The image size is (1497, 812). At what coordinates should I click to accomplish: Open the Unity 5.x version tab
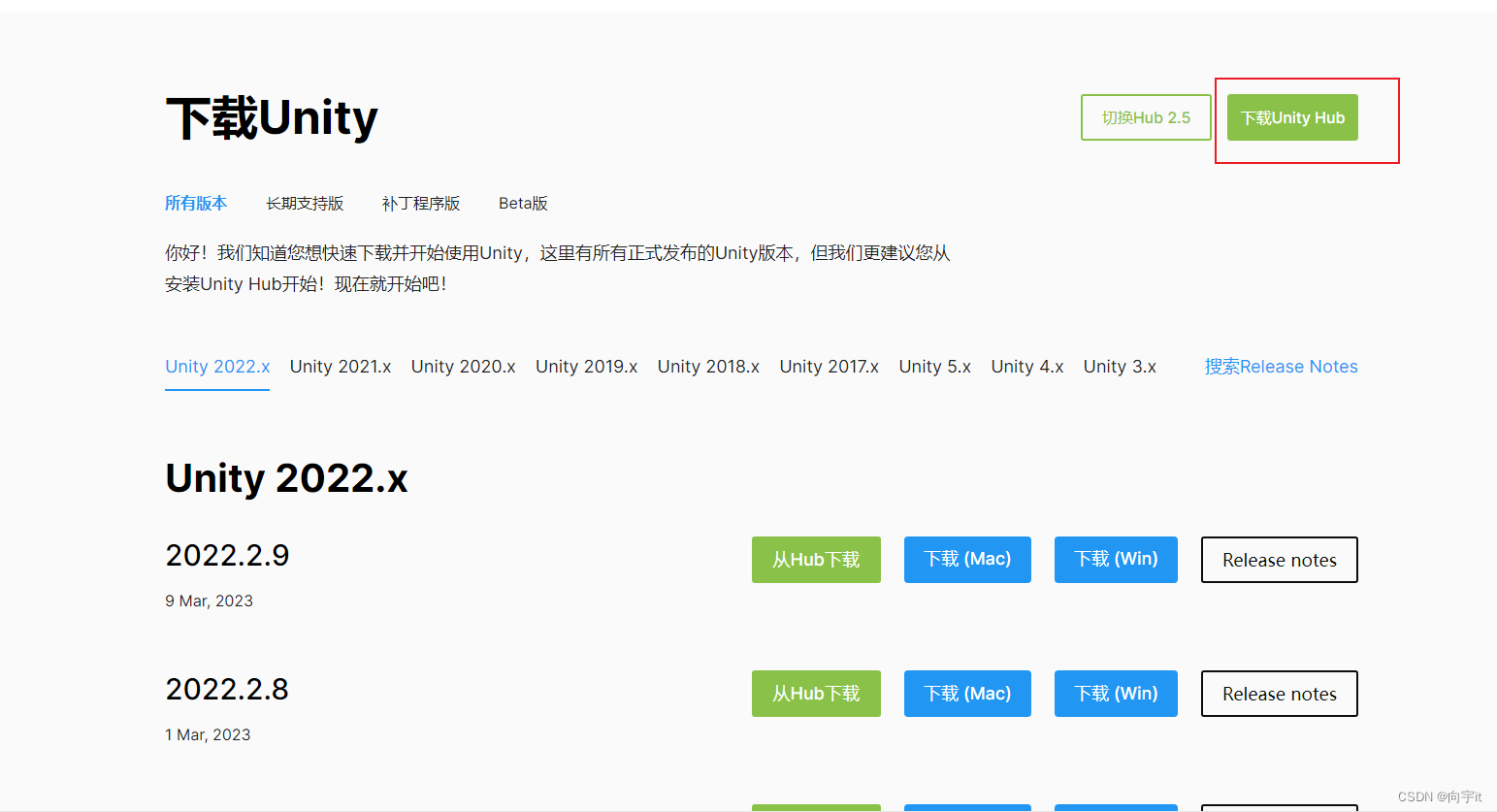coord(934,367)
